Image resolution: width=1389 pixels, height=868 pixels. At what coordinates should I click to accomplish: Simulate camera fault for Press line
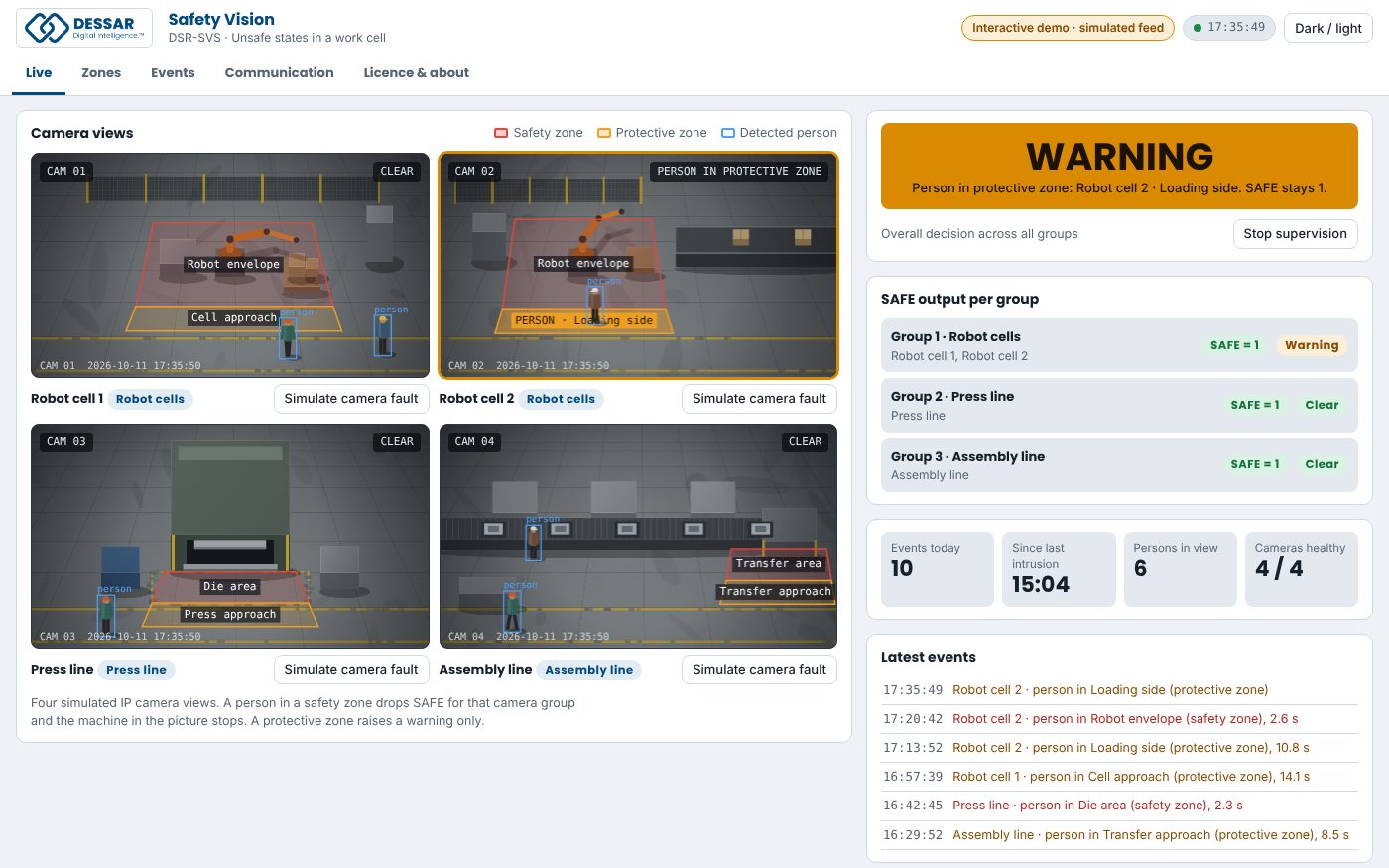pos(351,670)
